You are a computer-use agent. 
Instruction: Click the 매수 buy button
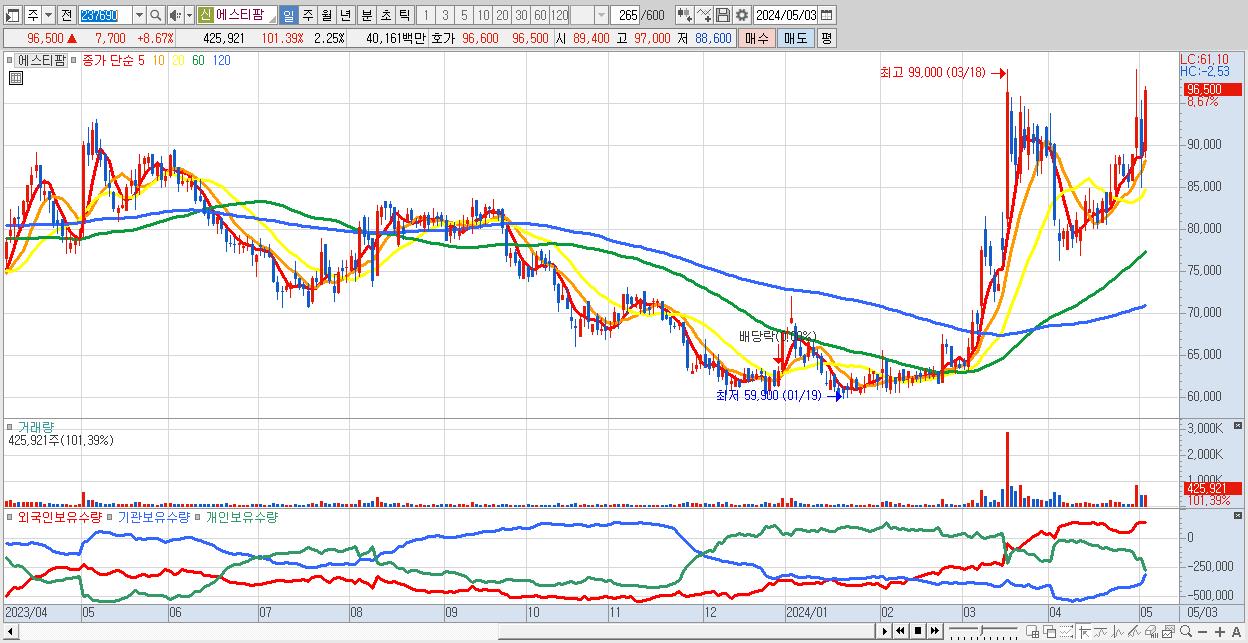pos(757,38)
